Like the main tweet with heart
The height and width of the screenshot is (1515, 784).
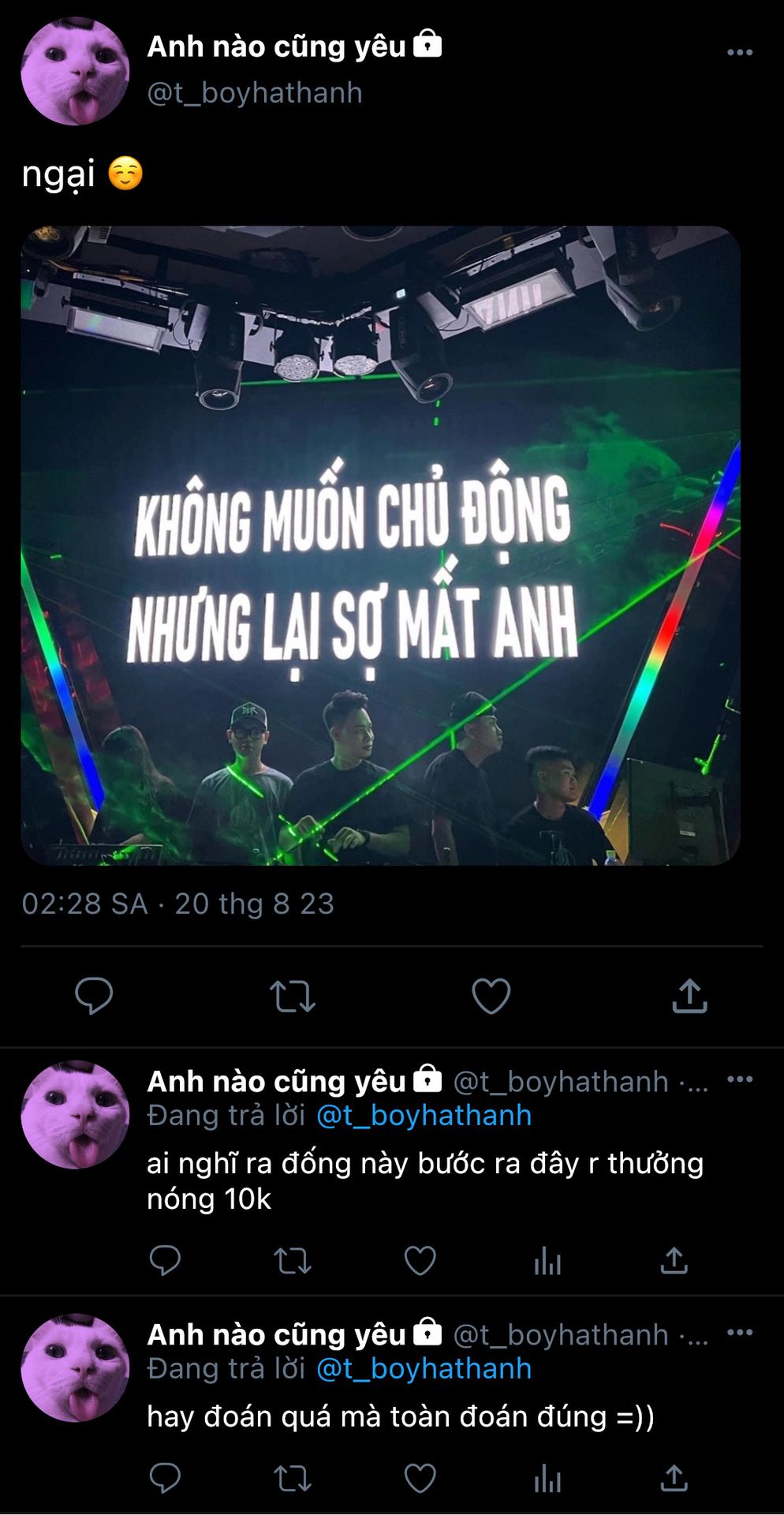coord(491,996)
